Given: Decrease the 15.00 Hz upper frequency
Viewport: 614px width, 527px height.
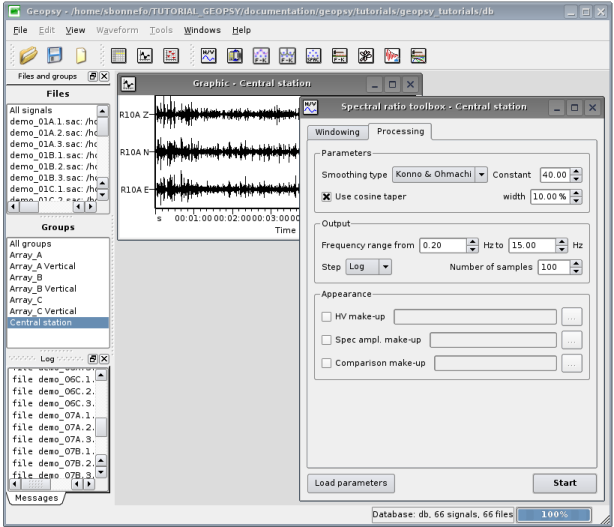Looking at the screenshot, I should tap(562, 249).
